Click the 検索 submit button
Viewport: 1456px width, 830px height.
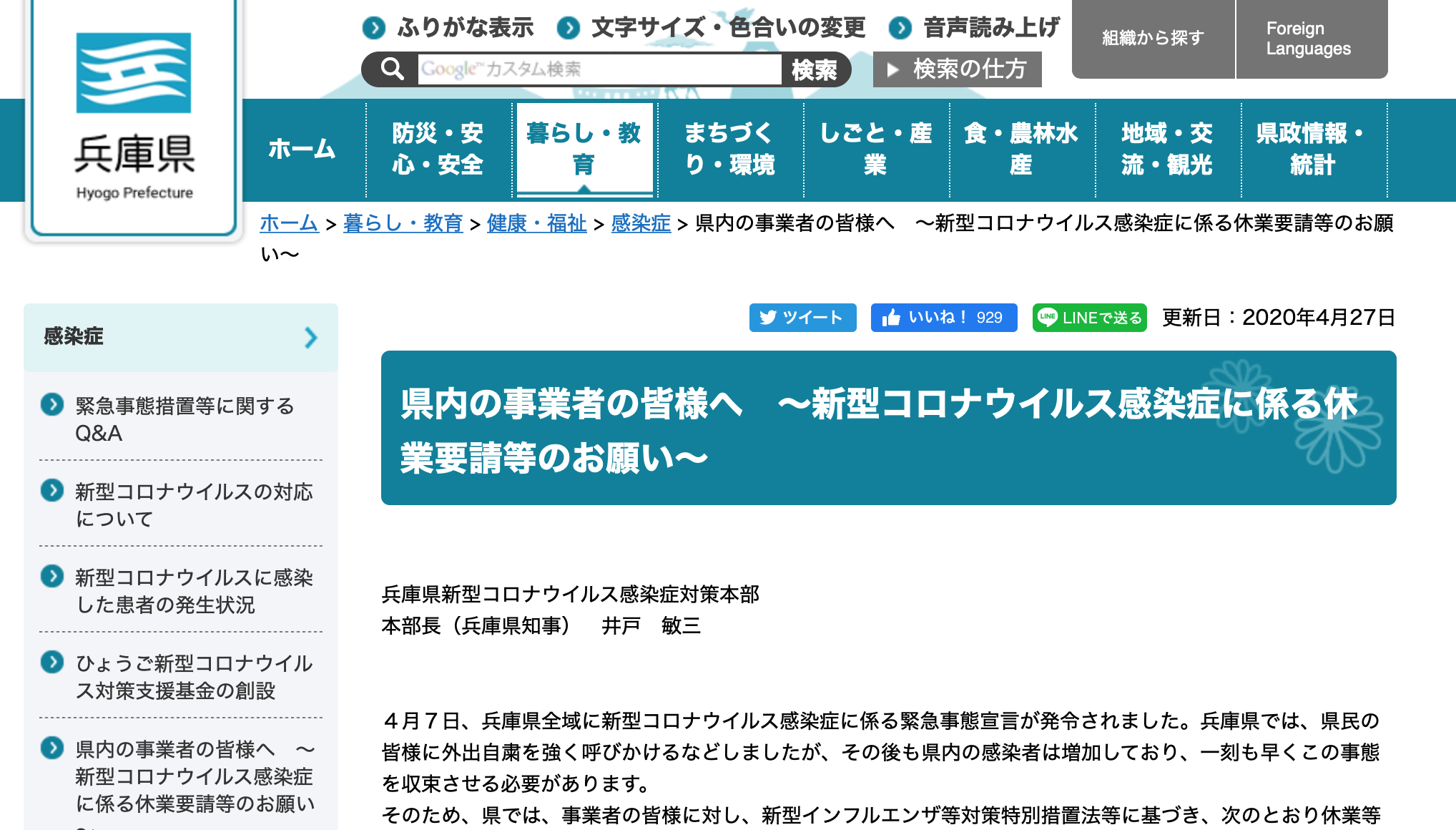[815, 69]
